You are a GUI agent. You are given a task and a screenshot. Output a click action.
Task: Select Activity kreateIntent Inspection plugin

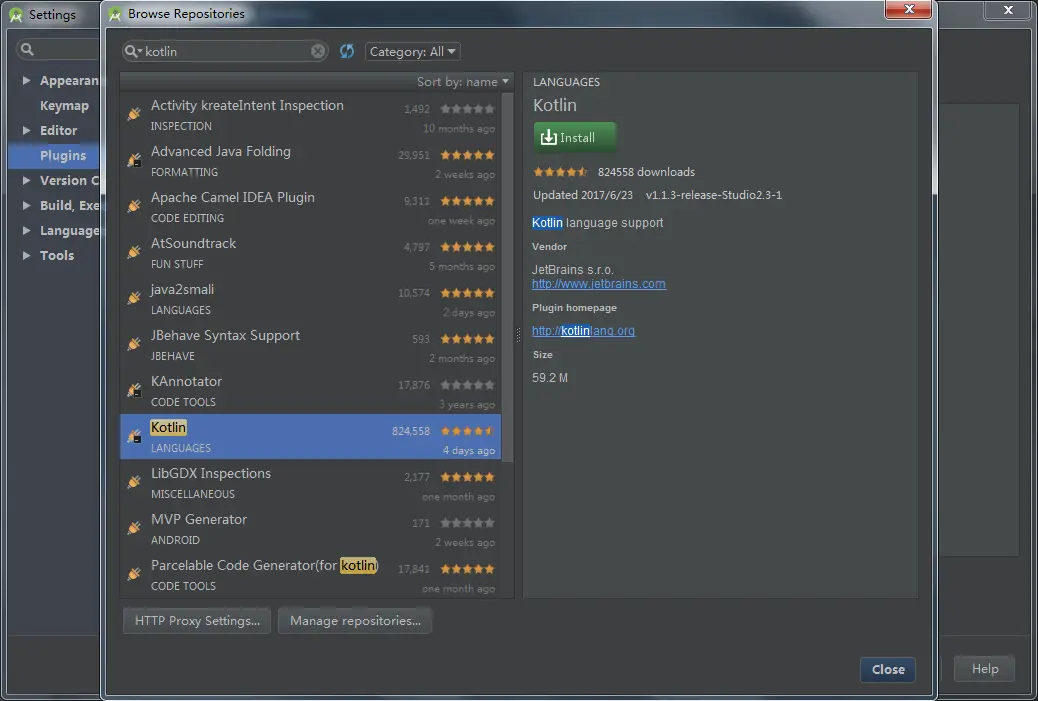pyautogui.click(x=310, y=115)
